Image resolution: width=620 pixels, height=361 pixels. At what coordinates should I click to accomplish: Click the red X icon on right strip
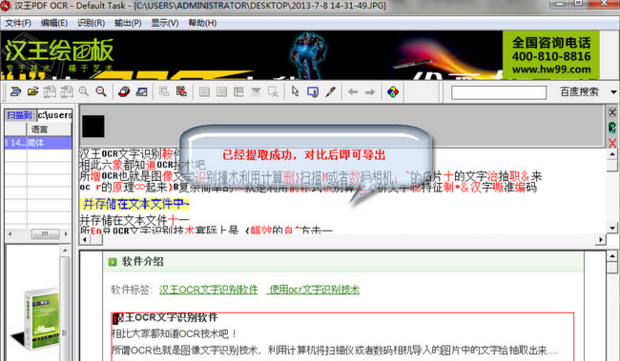[612, 143]
